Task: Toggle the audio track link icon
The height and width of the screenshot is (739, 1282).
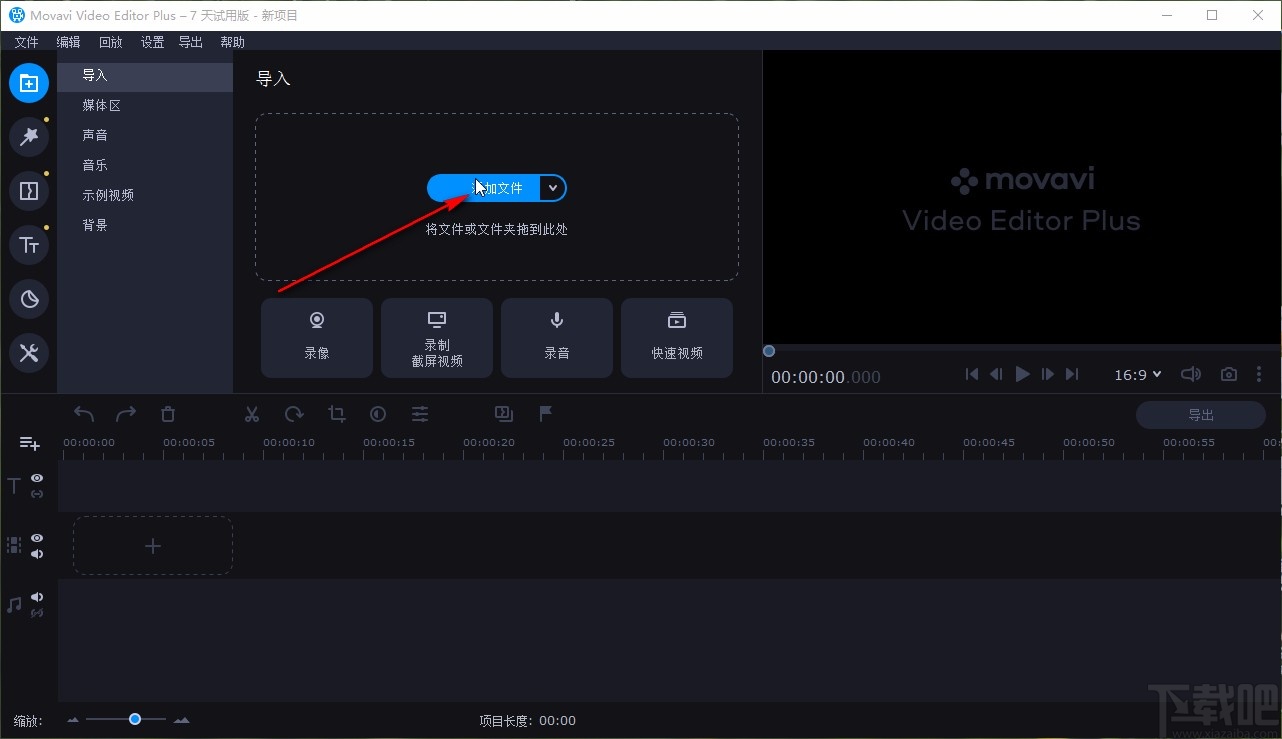Action: pyautogui.click(x=37, y=613)
